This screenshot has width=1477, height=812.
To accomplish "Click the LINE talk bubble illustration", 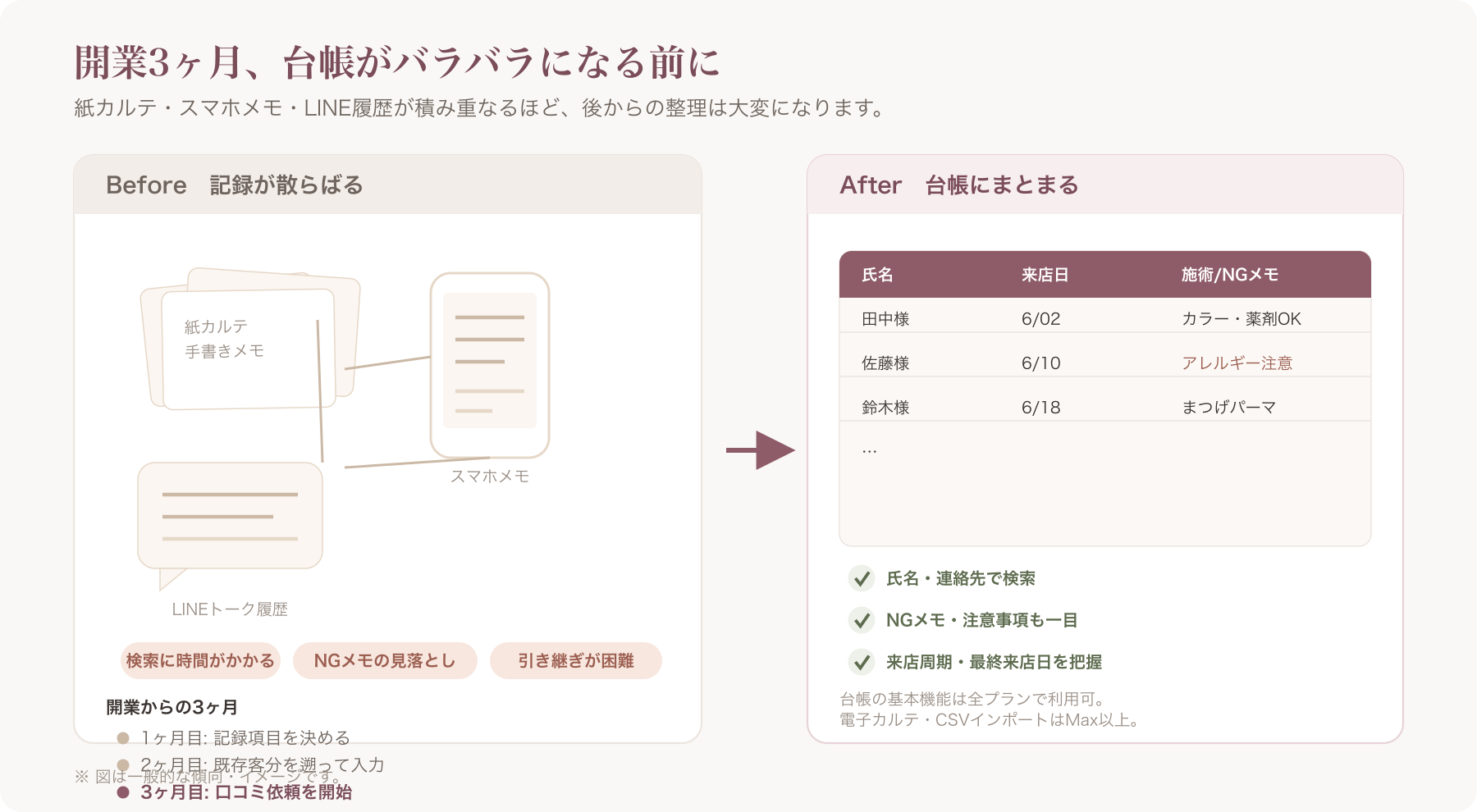I will pyautogui.click(x=230, y=525).
